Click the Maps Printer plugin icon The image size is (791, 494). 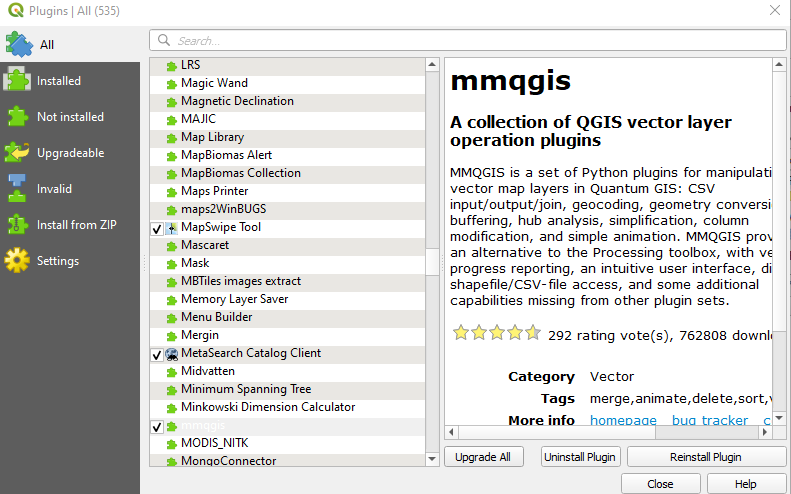(172, 192)
